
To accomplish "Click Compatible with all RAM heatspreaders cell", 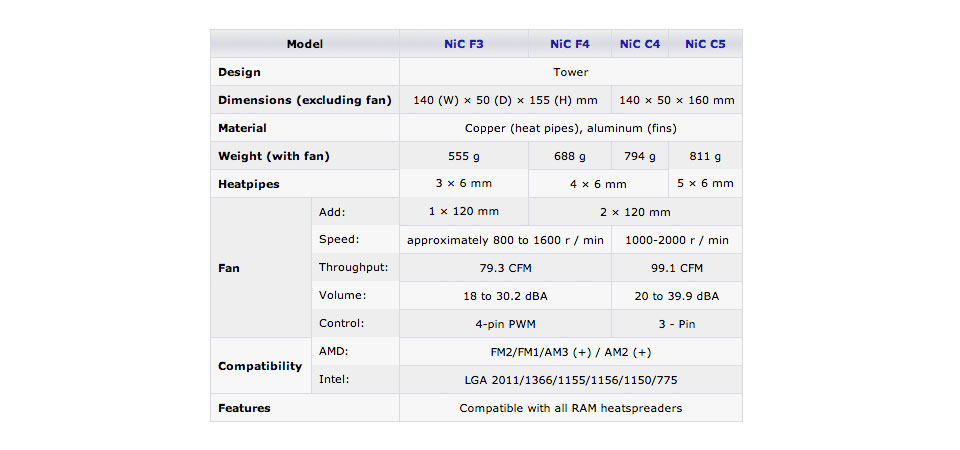I will [x=571, y=408].
